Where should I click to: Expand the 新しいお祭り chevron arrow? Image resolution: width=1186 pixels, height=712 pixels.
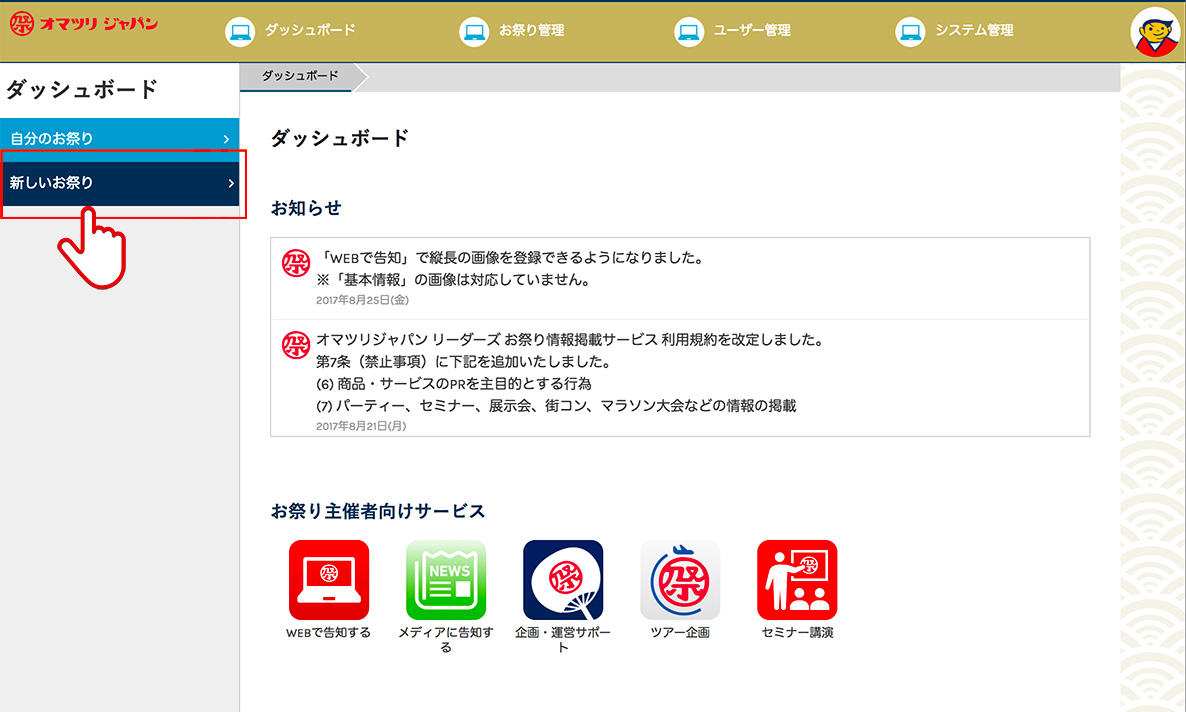point(231,183)
